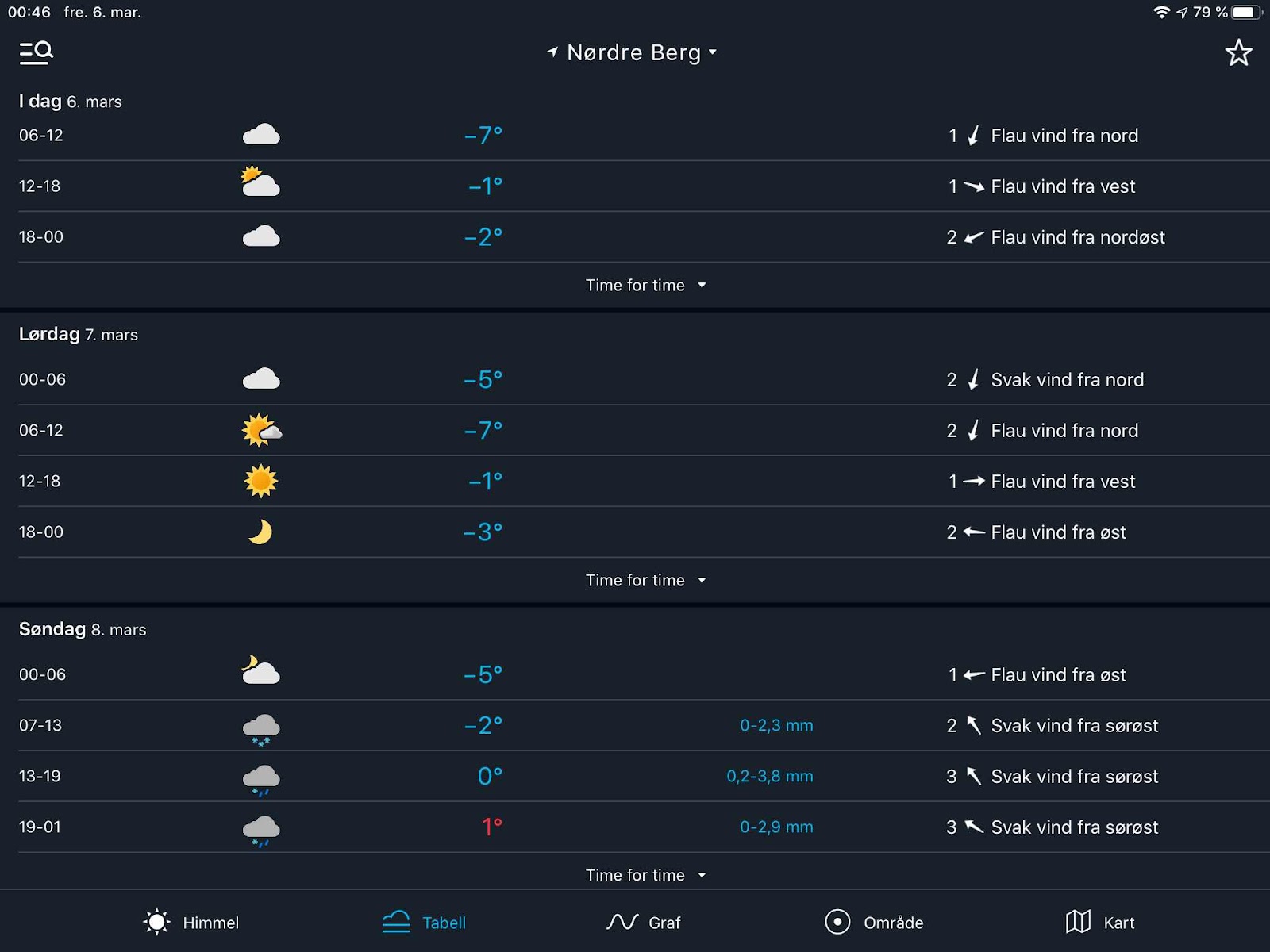Tap the wind arrow for Flau vind fra nordøst
The height and width of the screenshot is (952, 1270).
coord(974,236)
